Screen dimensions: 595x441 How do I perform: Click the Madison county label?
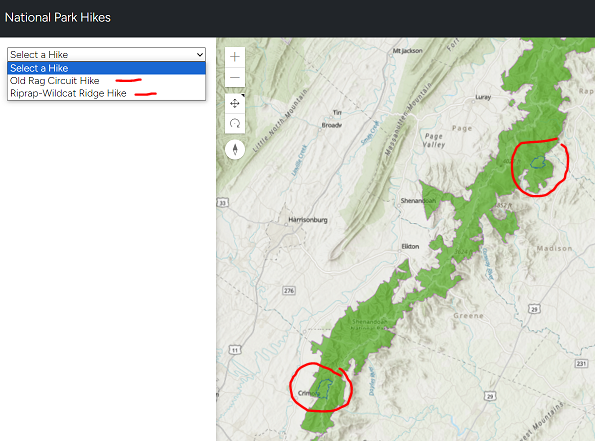tap(554, 249)
